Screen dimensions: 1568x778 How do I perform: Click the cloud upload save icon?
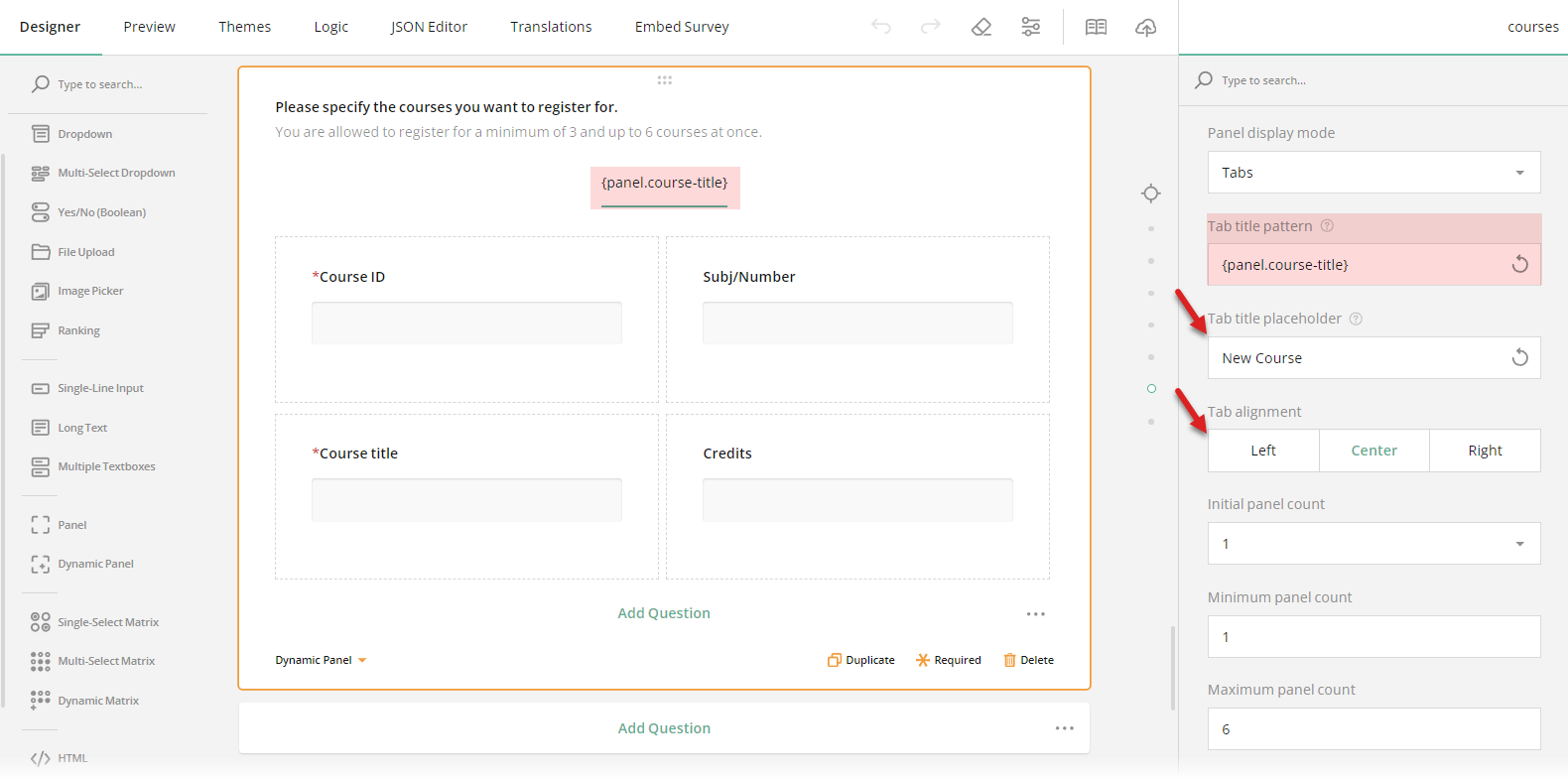1146,27
